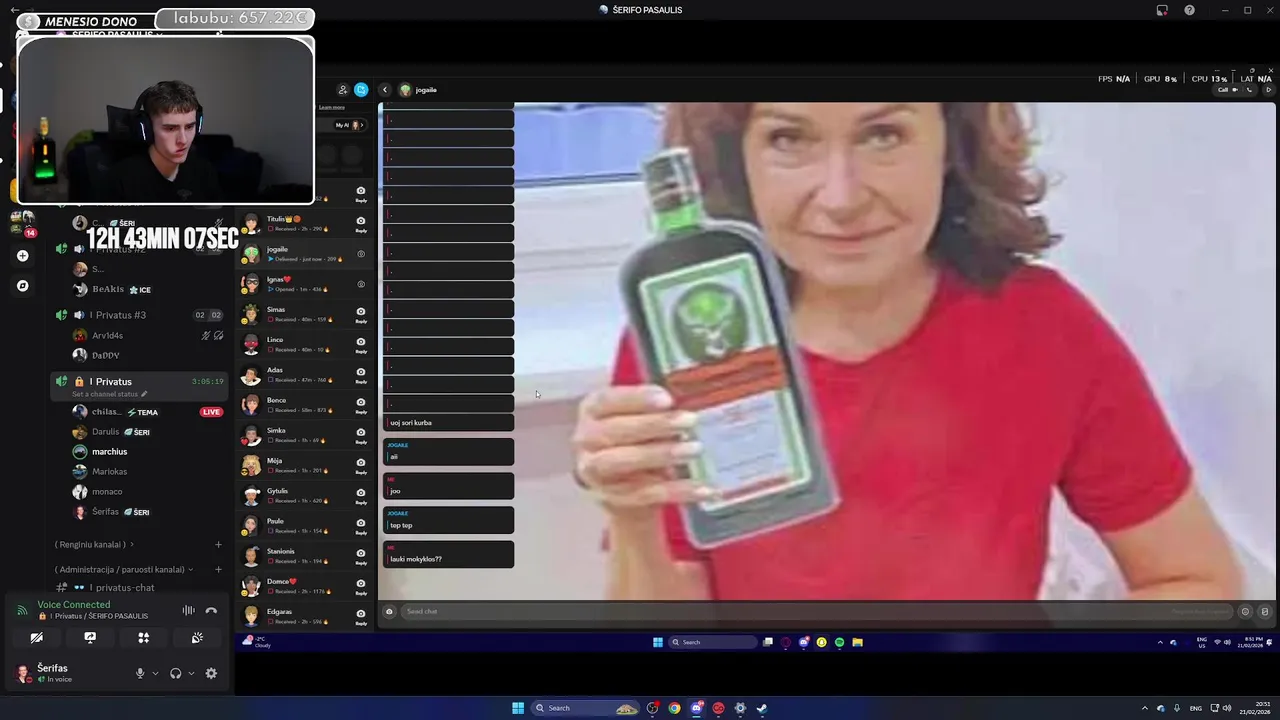Join the Privatus #3 voice channel
This screenshot has height=720, width=1280.
click(x=140, y=315)
